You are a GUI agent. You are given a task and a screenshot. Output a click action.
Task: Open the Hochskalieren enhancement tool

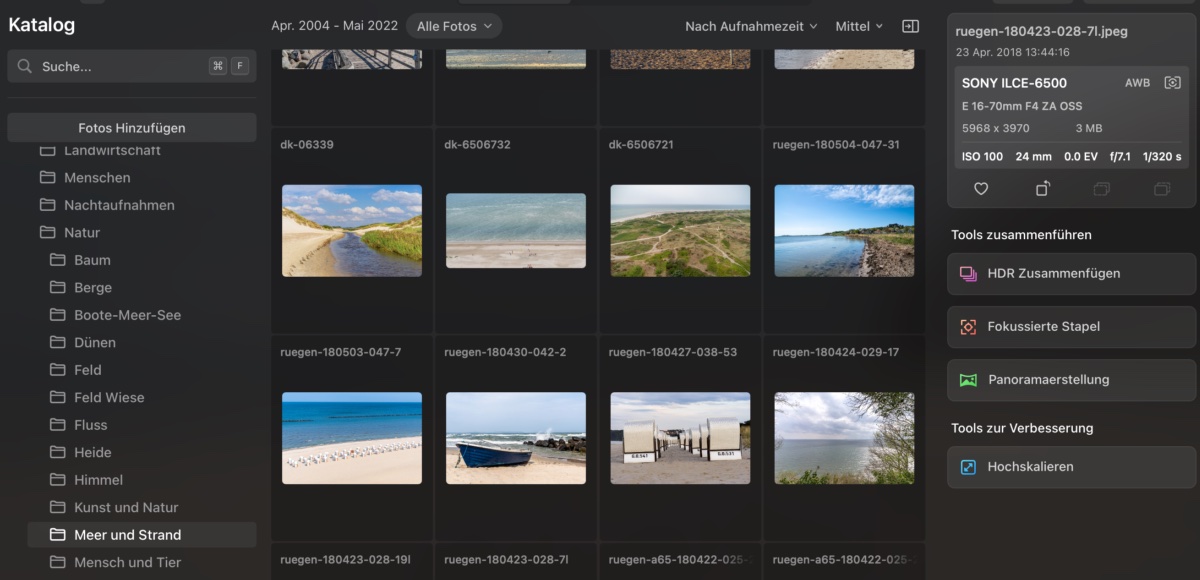(x=1070, y=466)
